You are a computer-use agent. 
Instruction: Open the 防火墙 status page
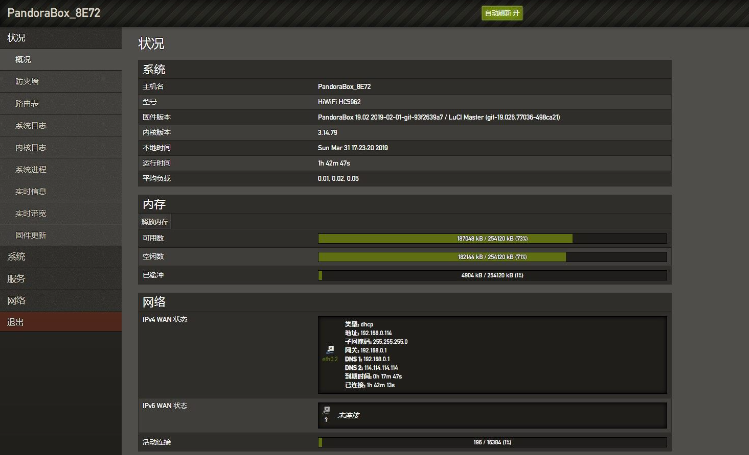(x=28, y=82)
